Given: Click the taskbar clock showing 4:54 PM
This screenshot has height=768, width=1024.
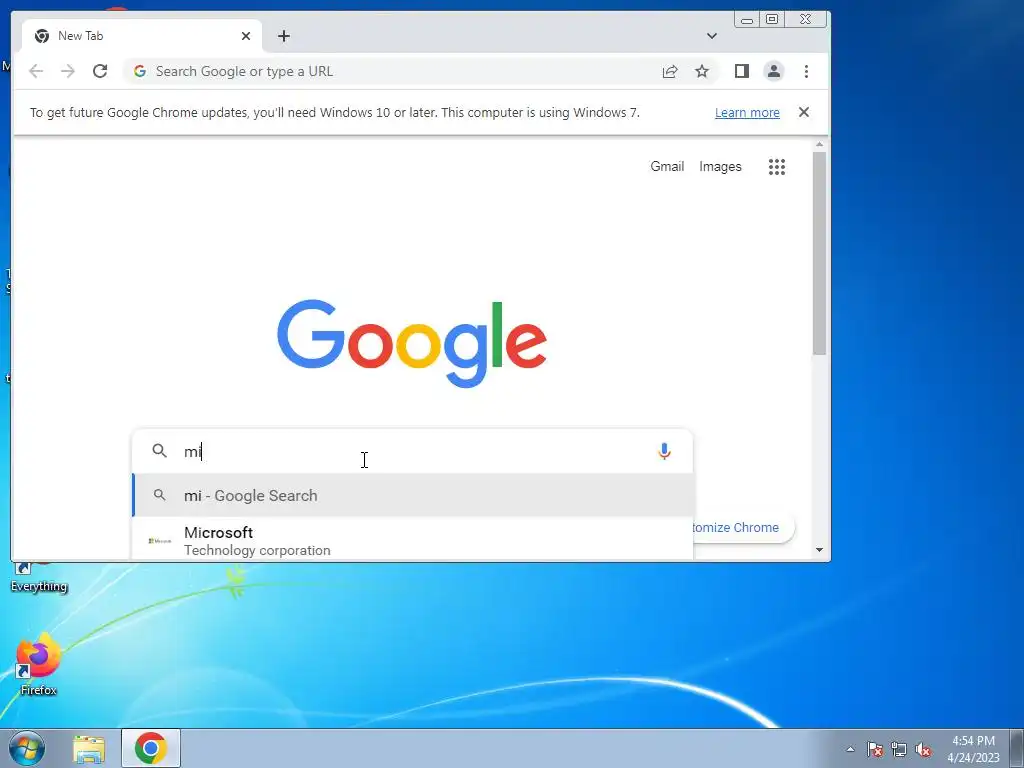Looking at the screenshot, I should point(973,749).
